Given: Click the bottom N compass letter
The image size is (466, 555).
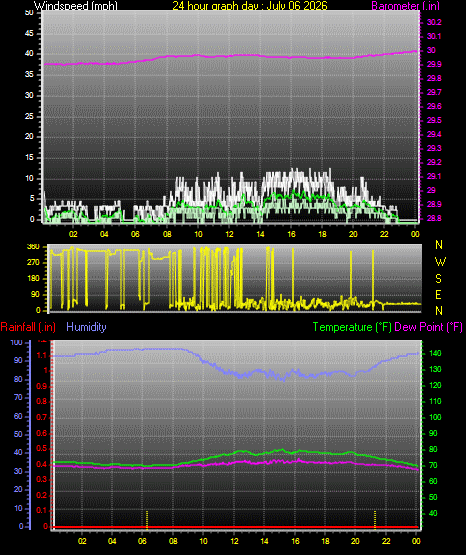Looking at the screenshot, I should [x=439, y=310].
